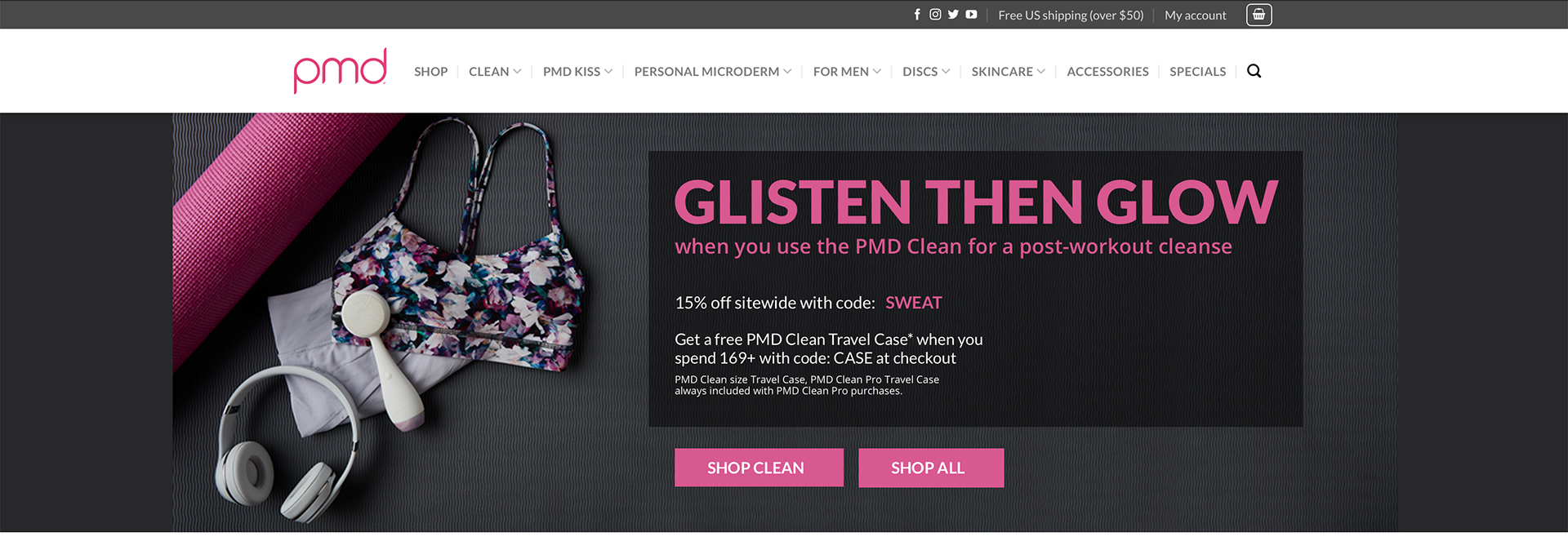Open the PMD Facebook page icon
Viewport: 1568px width, 550px height.
click(917, 15)
